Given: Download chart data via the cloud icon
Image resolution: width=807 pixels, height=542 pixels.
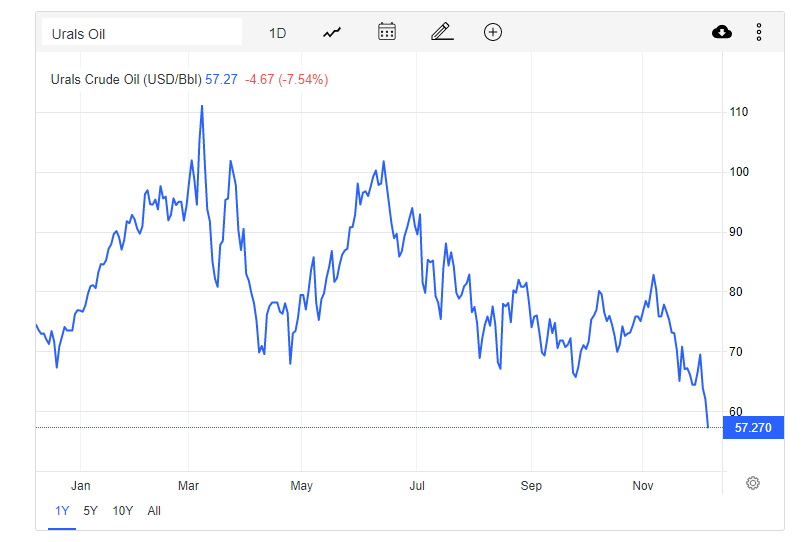Looking at the screenshot, I should [x=722, y=32].
